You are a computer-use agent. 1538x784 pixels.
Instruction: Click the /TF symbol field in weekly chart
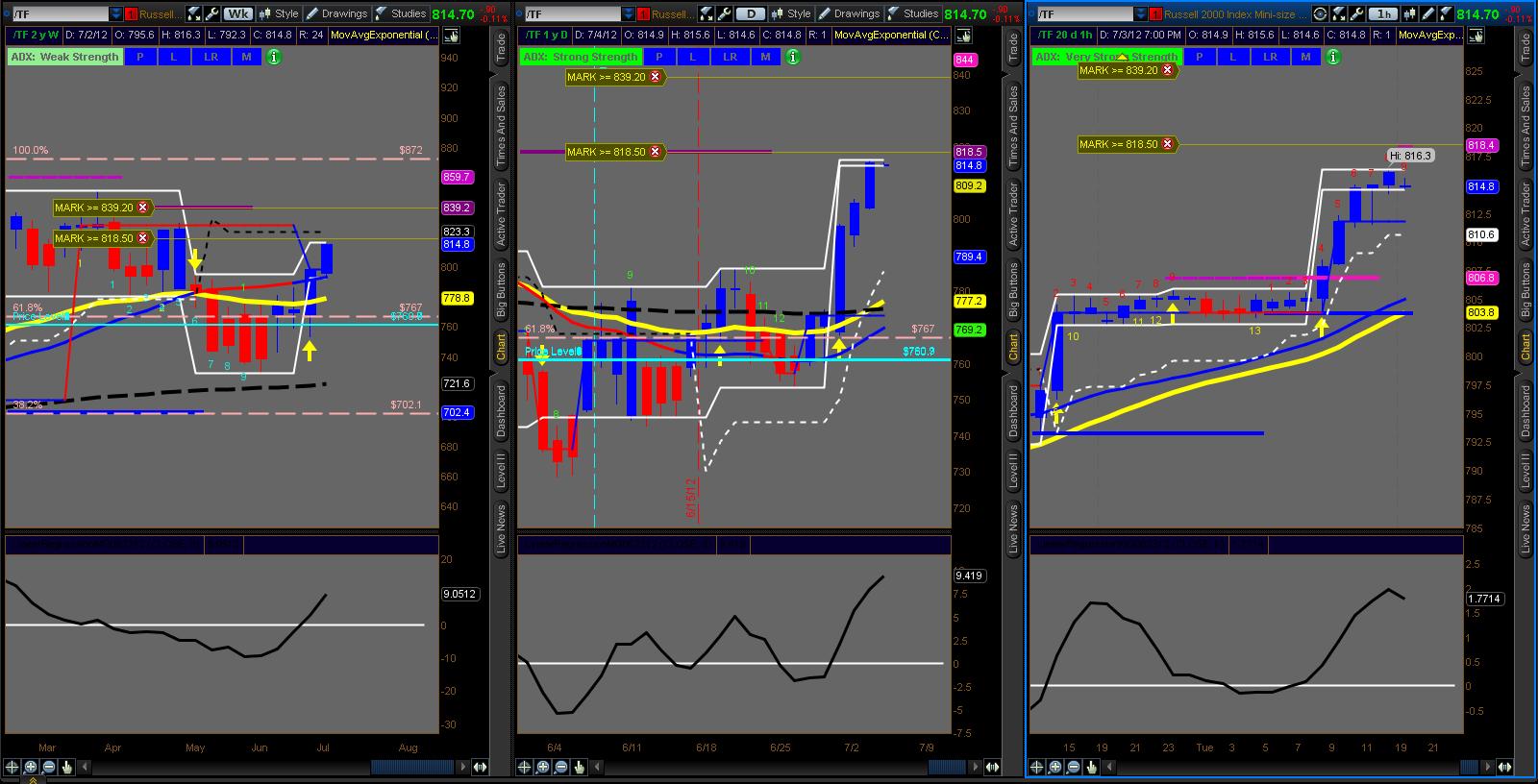coord(61,13)
